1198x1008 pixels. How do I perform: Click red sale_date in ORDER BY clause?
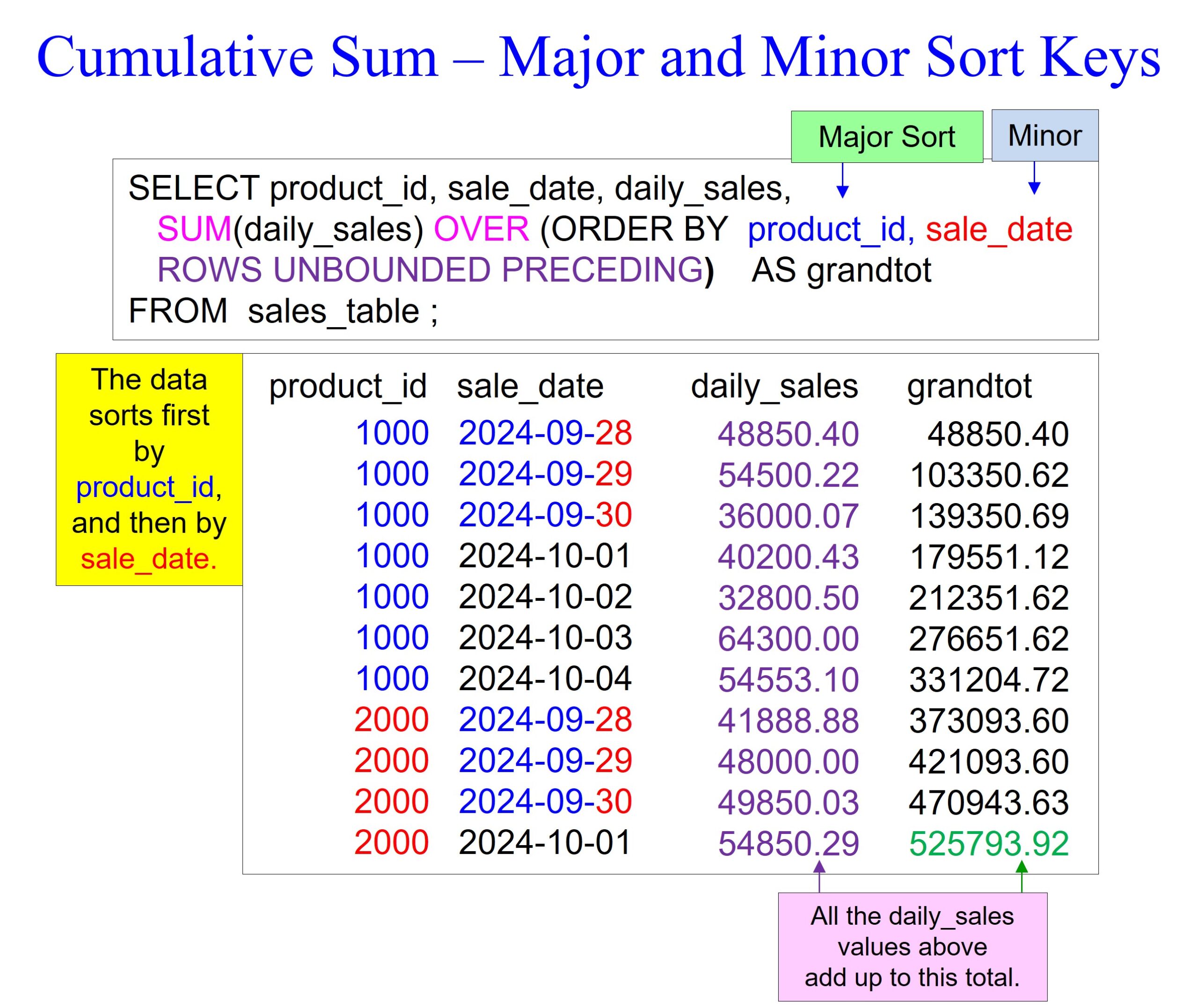[x=999, y=229]
